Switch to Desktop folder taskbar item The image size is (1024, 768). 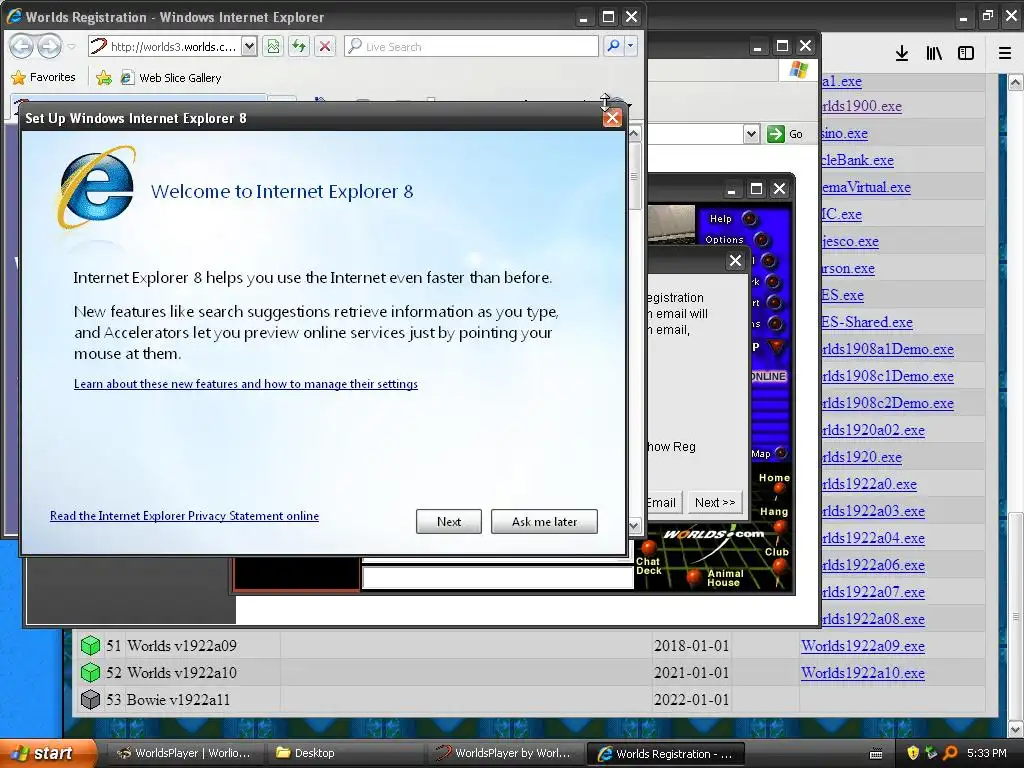coord(346,753)
